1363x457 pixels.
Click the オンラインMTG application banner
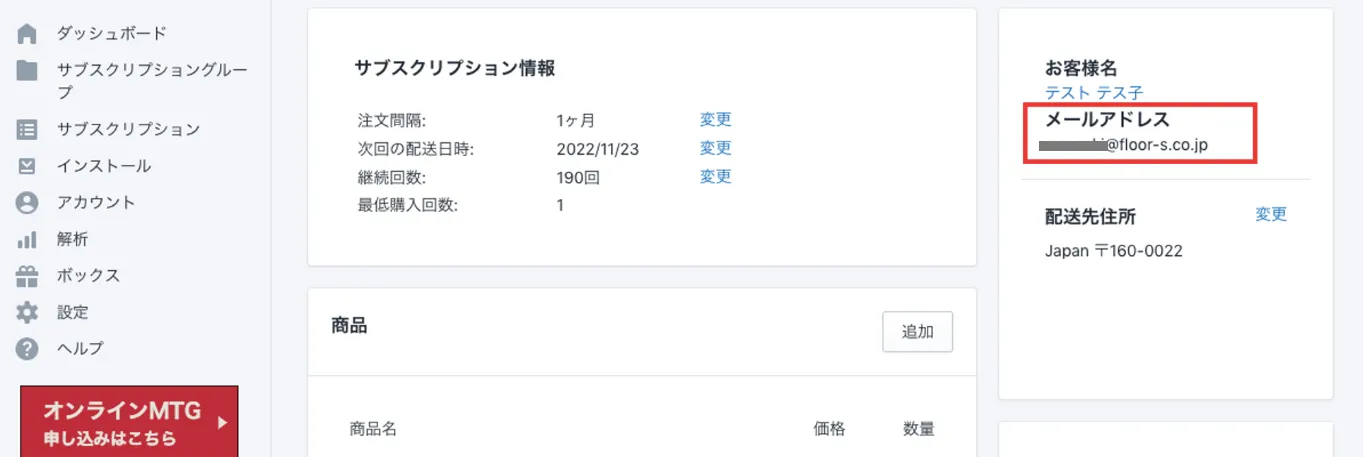(129, 422)
